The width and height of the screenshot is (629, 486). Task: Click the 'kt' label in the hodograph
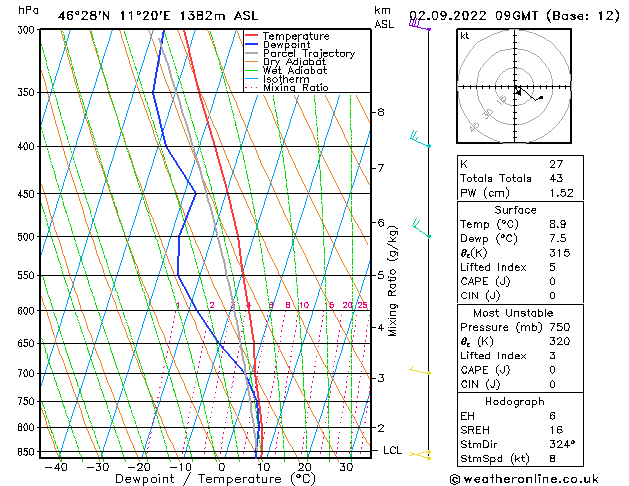pyautogui.click(x=465, y=35)
